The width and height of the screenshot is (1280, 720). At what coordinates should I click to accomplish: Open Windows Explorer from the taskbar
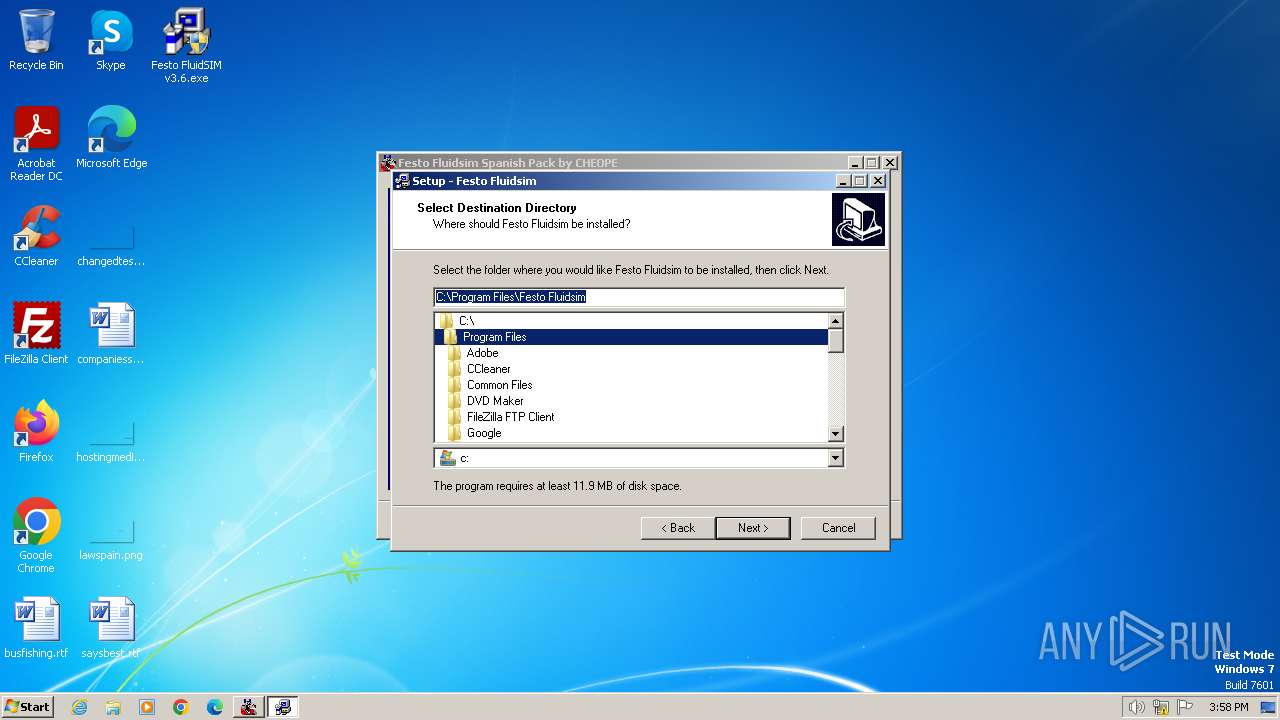[x=113, y=707]
